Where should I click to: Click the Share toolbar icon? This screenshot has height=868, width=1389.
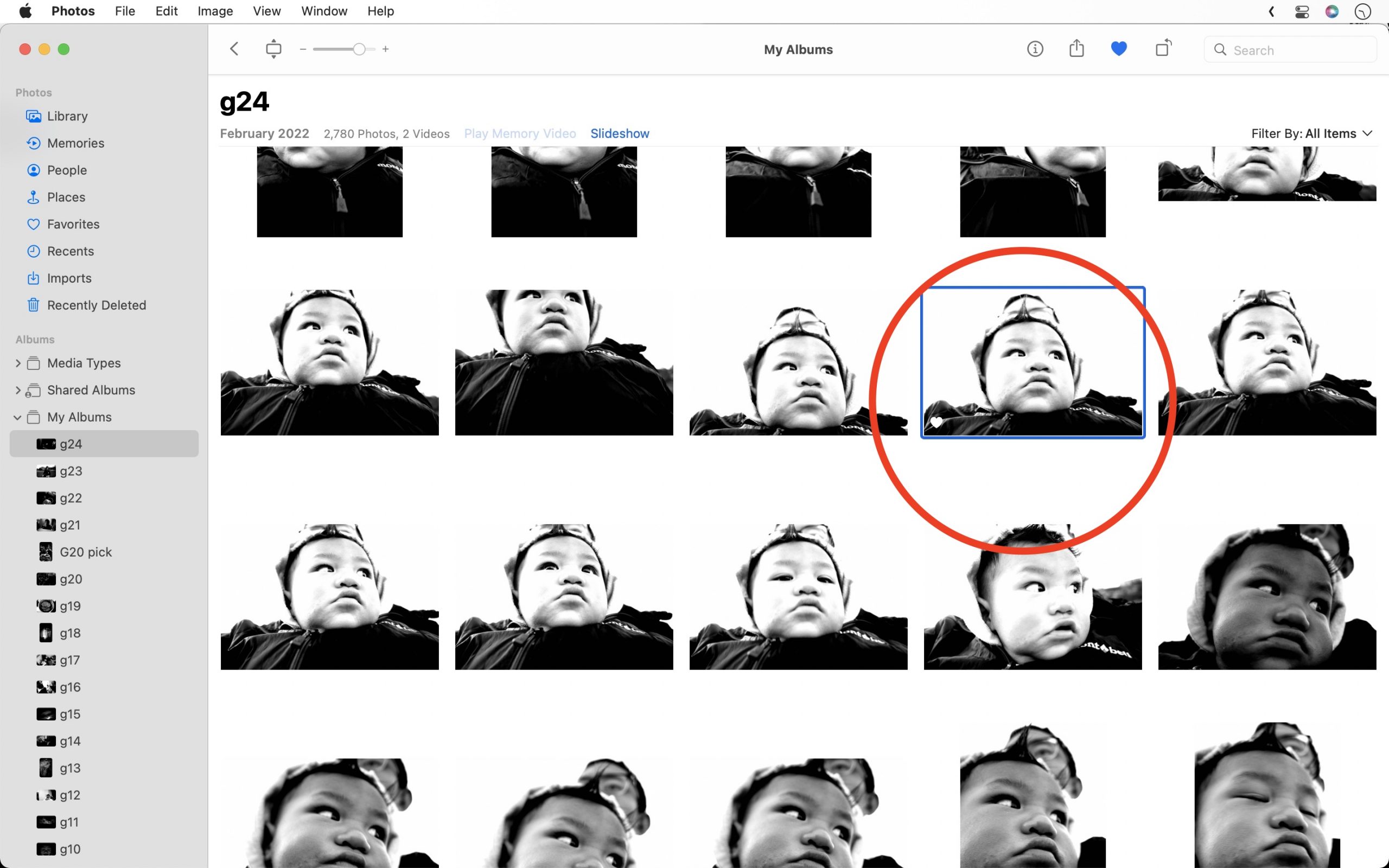(x=1077, y=48)
